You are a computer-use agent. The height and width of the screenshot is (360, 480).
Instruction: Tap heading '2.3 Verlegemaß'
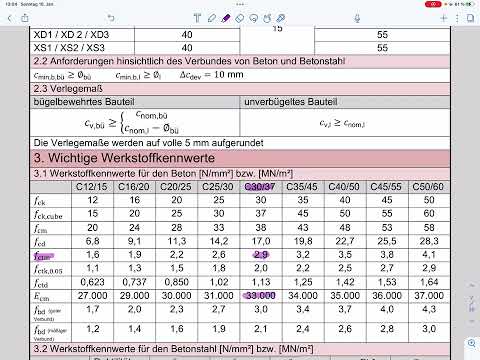point(68,89)
